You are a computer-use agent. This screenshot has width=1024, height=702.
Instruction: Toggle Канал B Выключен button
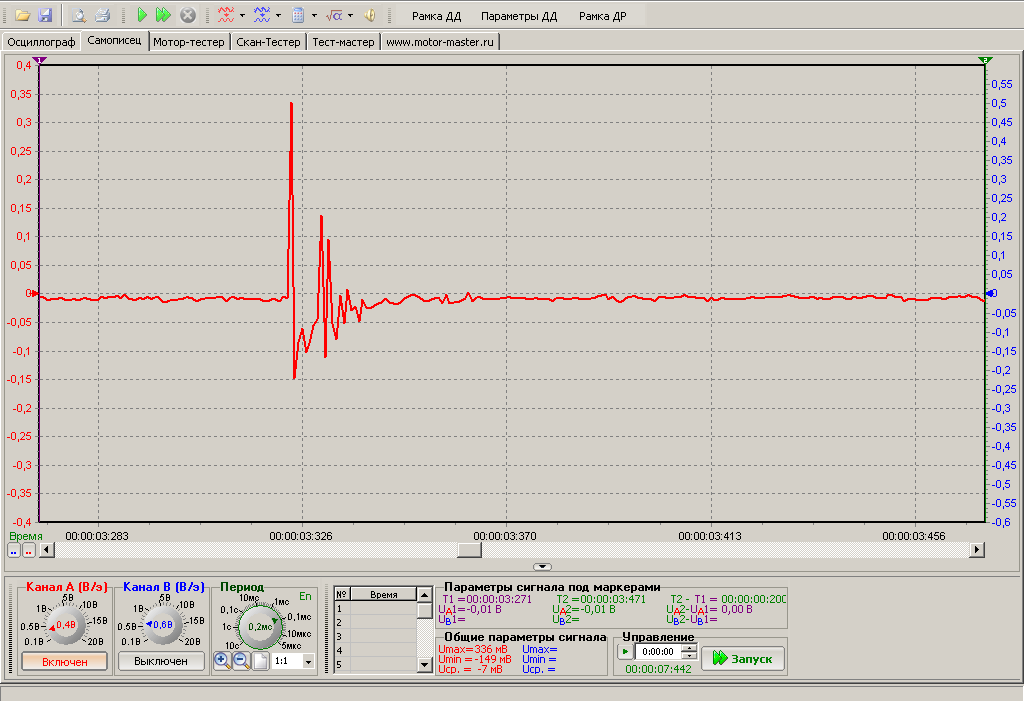coord(161,661)
